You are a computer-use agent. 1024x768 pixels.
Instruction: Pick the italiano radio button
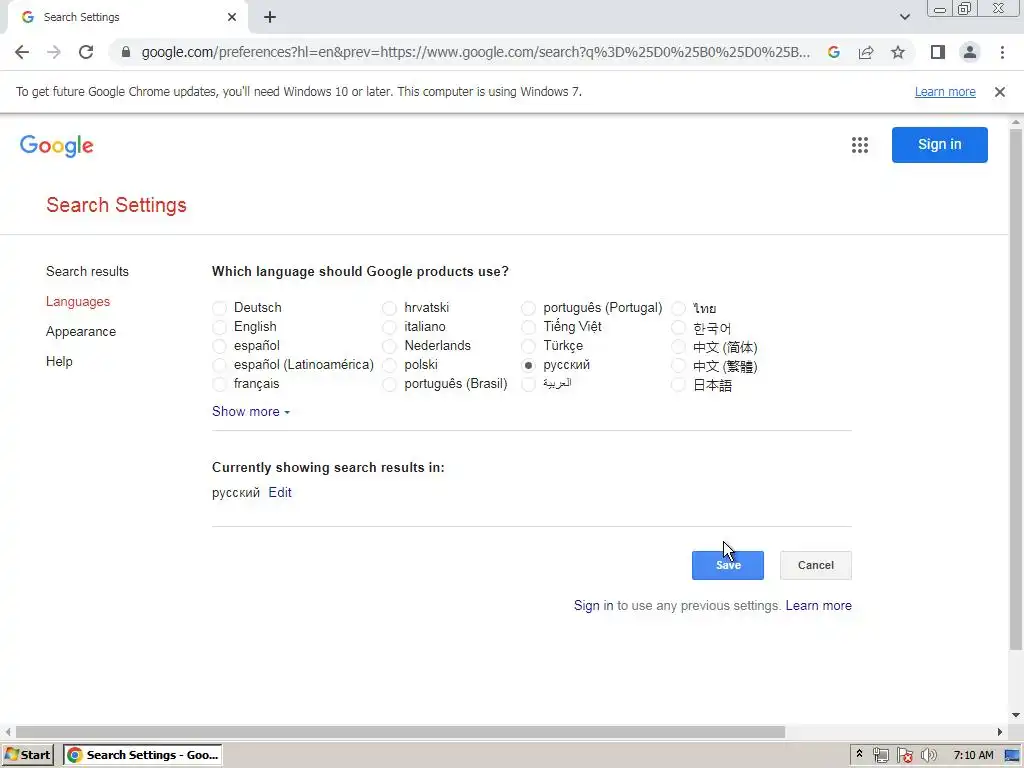389,327
